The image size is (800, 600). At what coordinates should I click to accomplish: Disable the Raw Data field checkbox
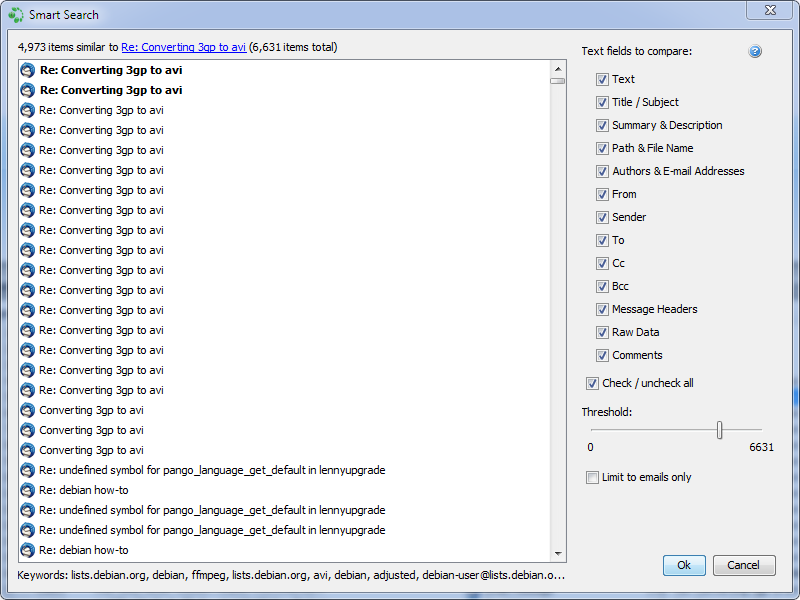pos(602,332)
